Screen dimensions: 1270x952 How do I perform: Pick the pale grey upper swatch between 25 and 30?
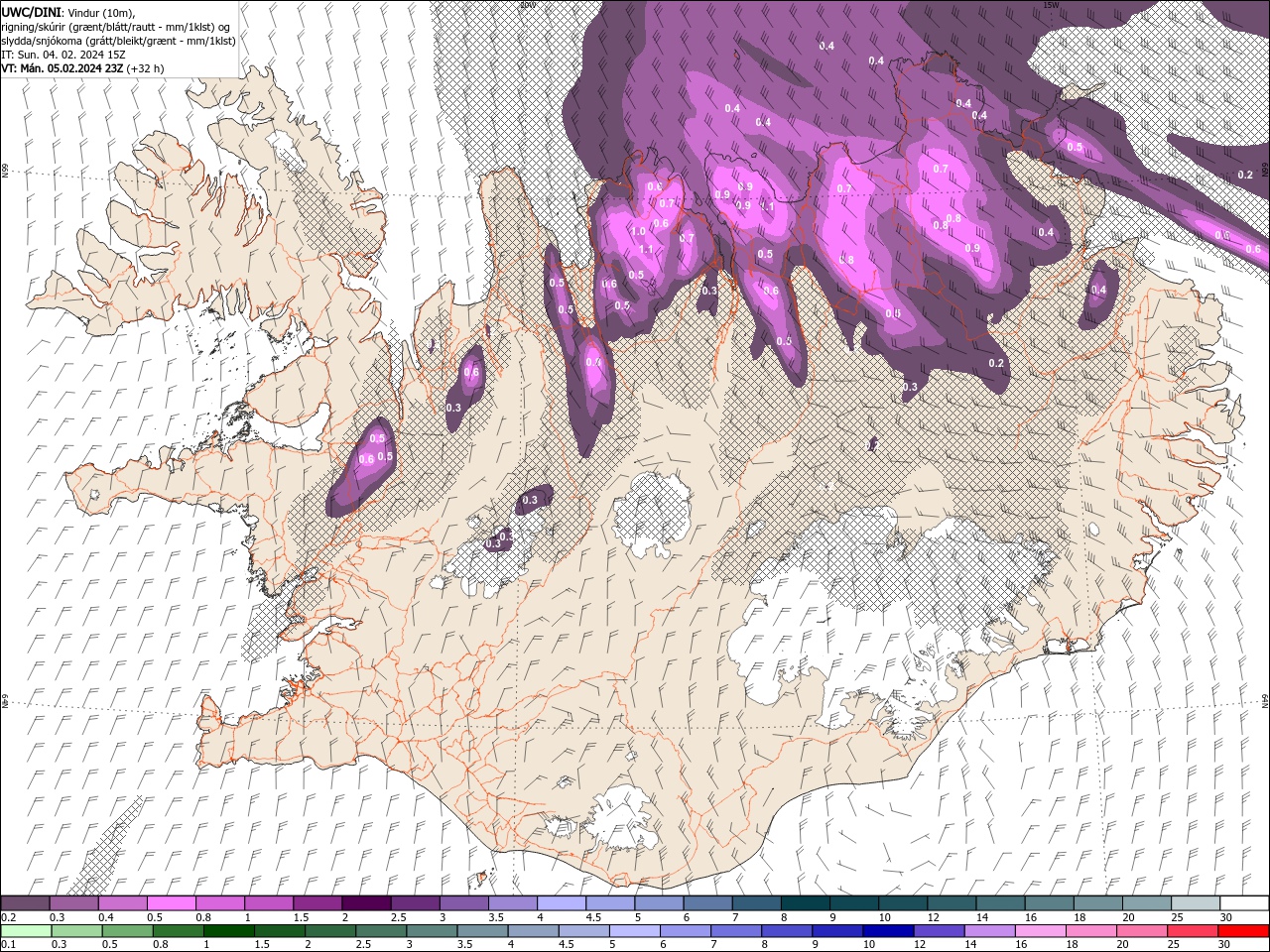1196,903
